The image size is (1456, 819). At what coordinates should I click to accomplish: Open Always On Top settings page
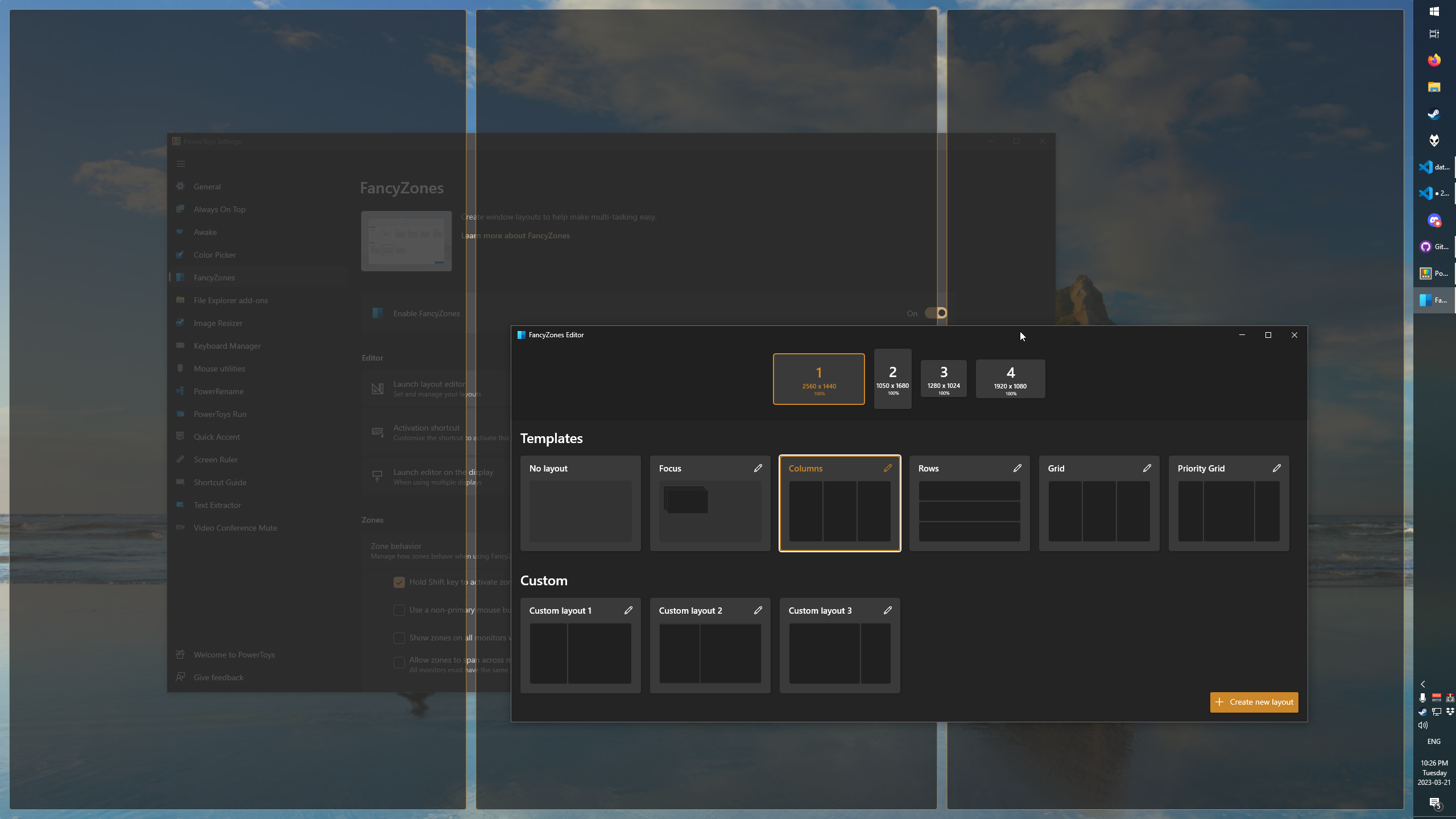(x=258, y=209)
